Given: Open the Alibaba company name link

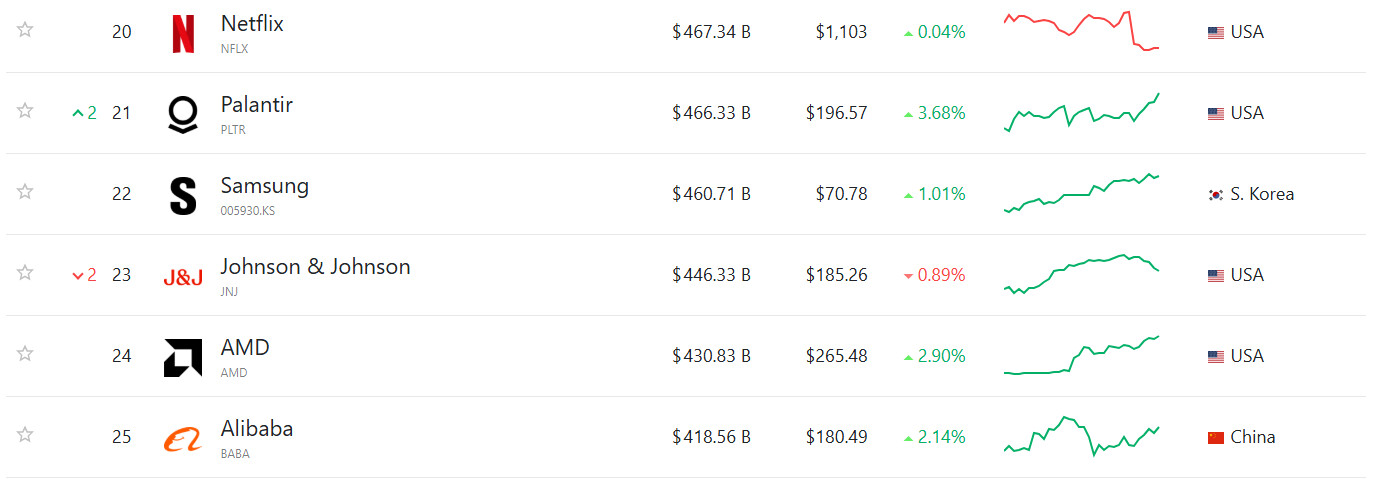Looking at the screenshot, I should pyautogui.click(x=257, y=429).
